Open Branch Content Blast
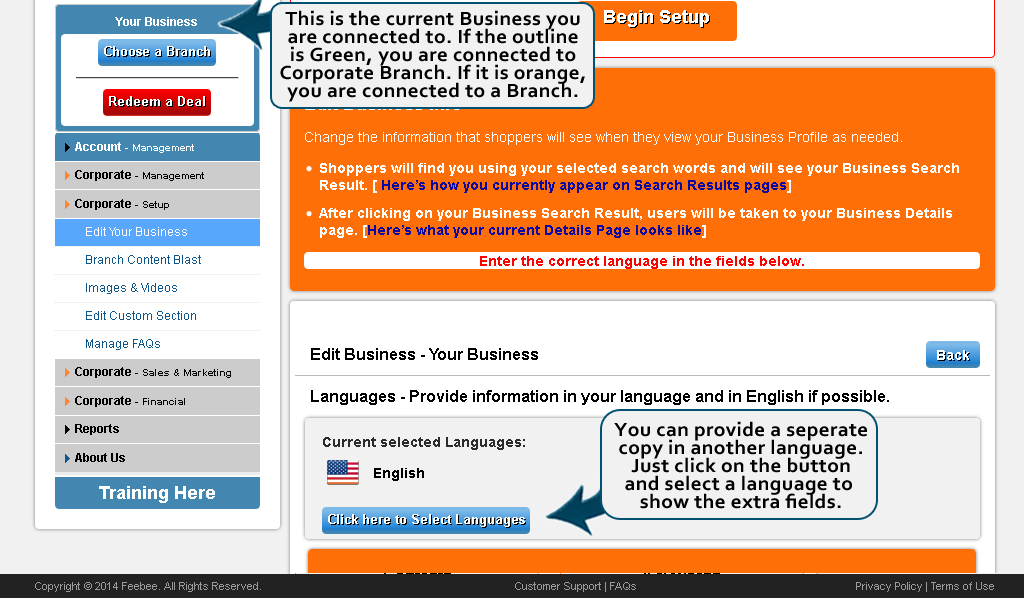1024x598 pixels. click(143, 259)
